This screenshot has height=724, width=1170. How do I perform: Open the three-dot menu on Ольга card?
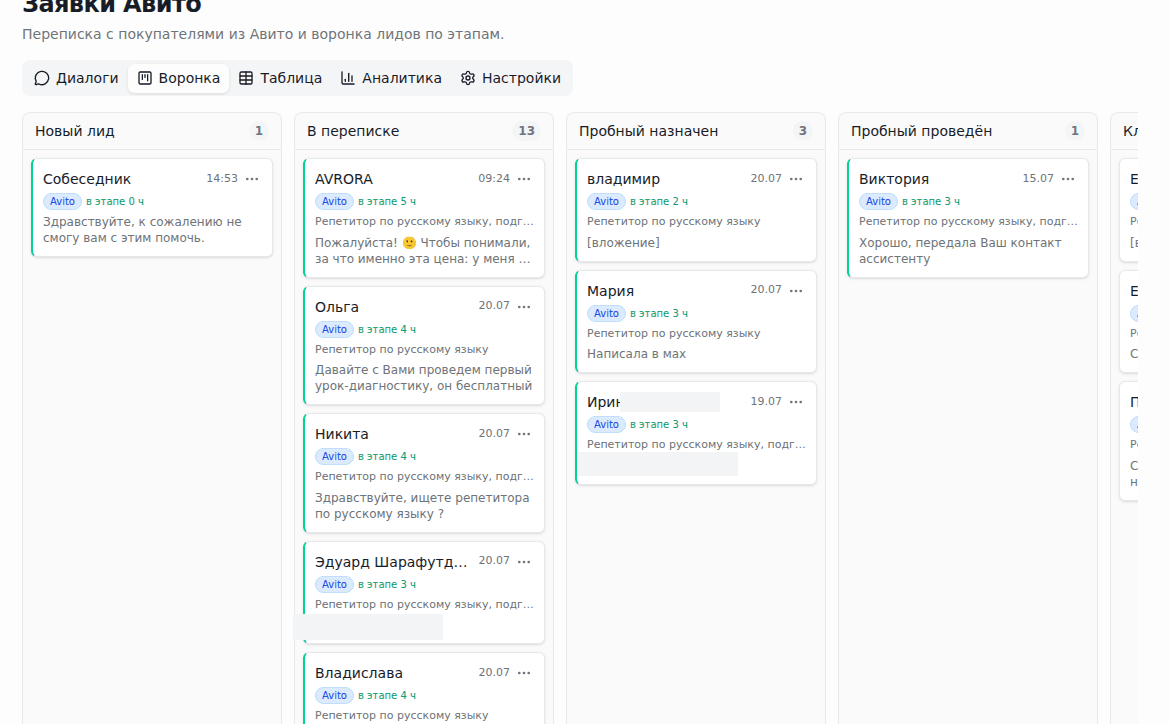click(x=525, y=306)
